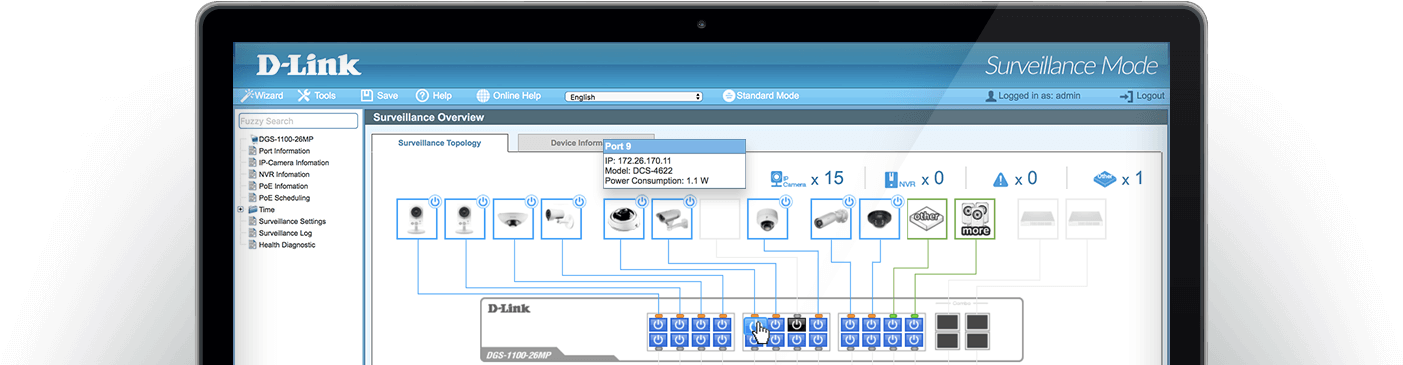Open NVR Infomation page
Screen dimensions: 1403x365
point(278,174)
